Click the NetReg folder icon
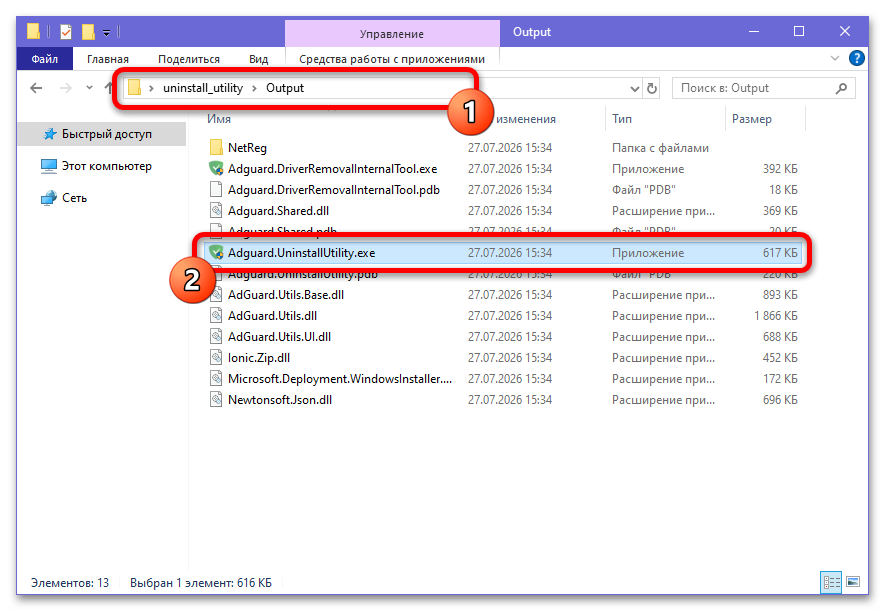 tap(216, 148)
